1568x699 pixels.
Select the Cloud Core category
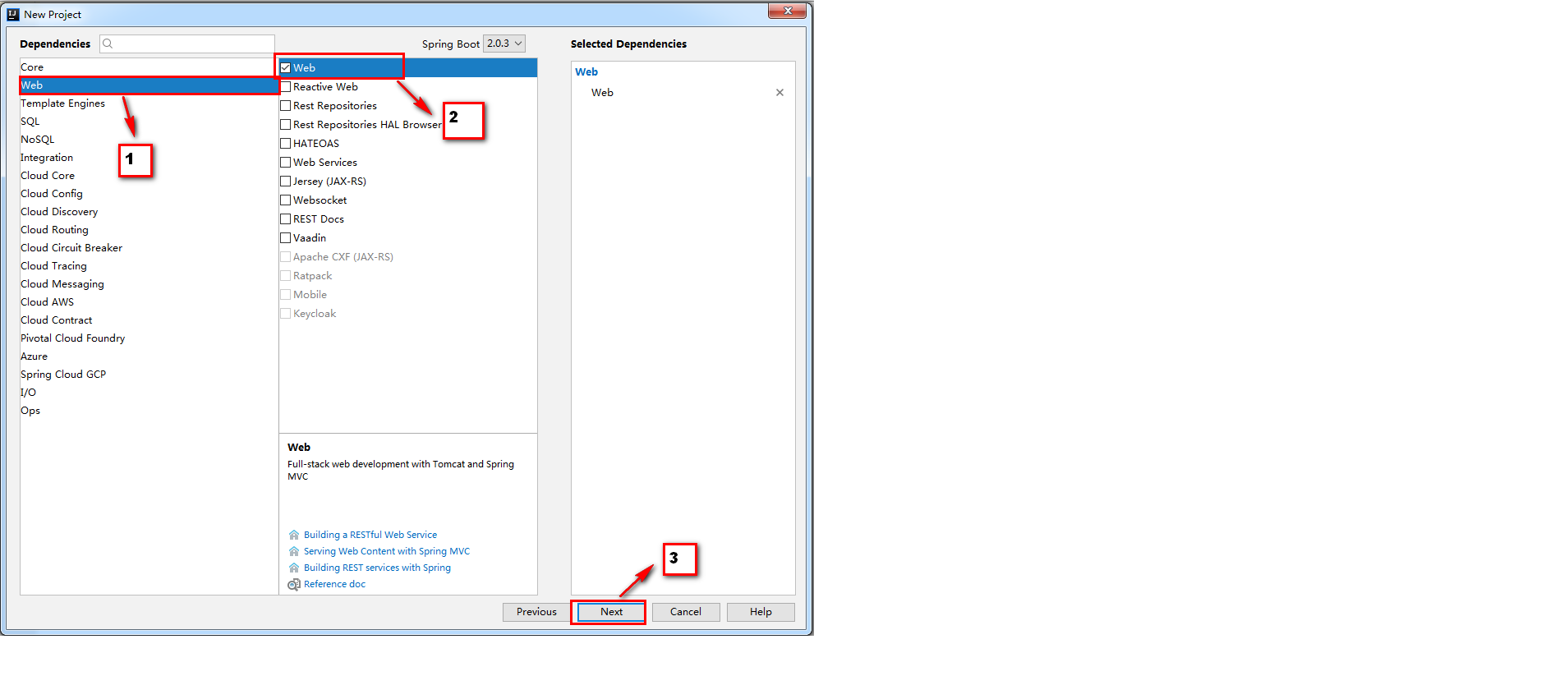coord(149,176)
